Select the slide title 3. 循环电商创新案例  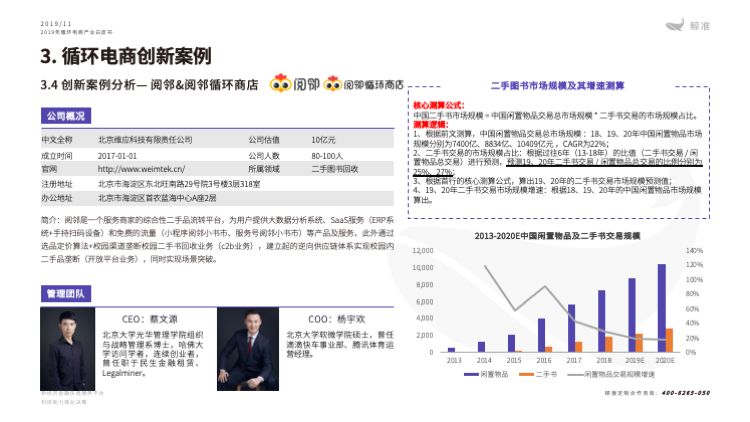pos(126,56)
